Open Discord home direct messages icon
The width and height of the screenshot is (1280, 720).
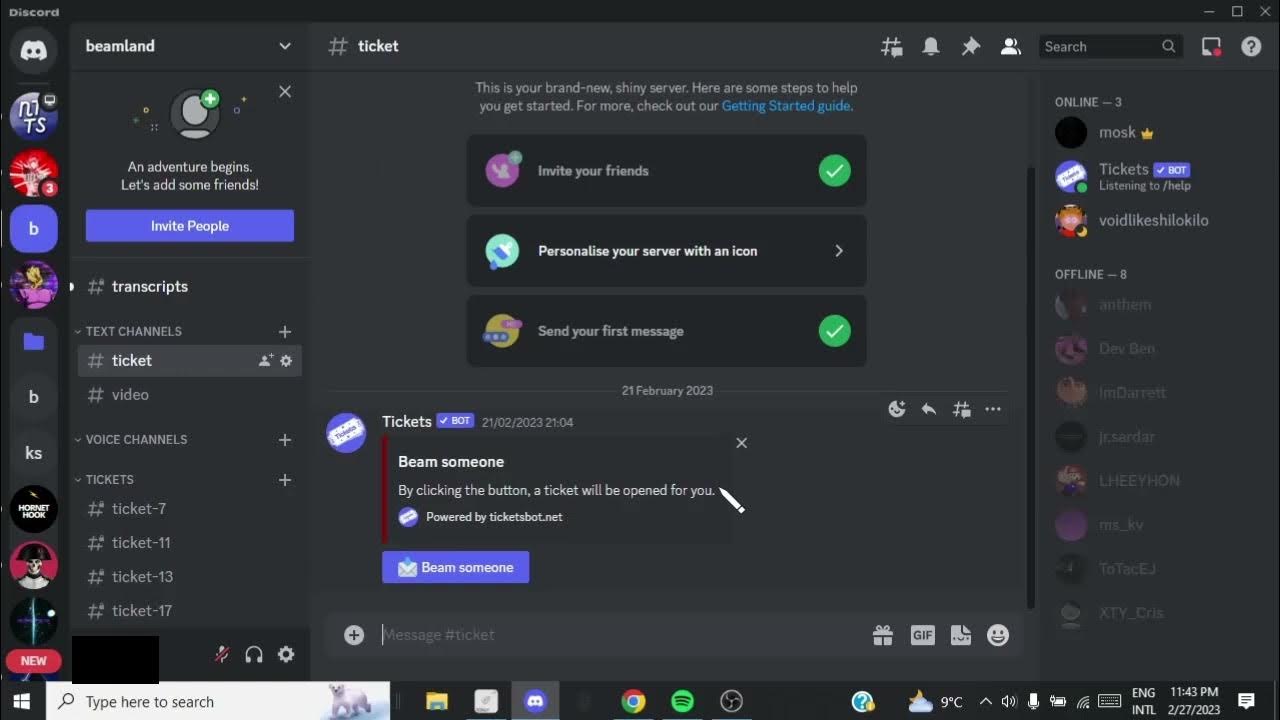(x=34, y=50)
